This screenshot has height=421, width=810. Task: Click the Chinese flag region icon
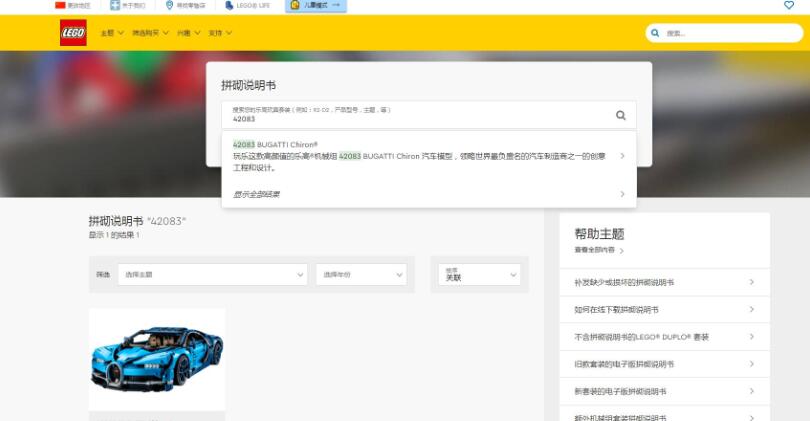[60, 5]
